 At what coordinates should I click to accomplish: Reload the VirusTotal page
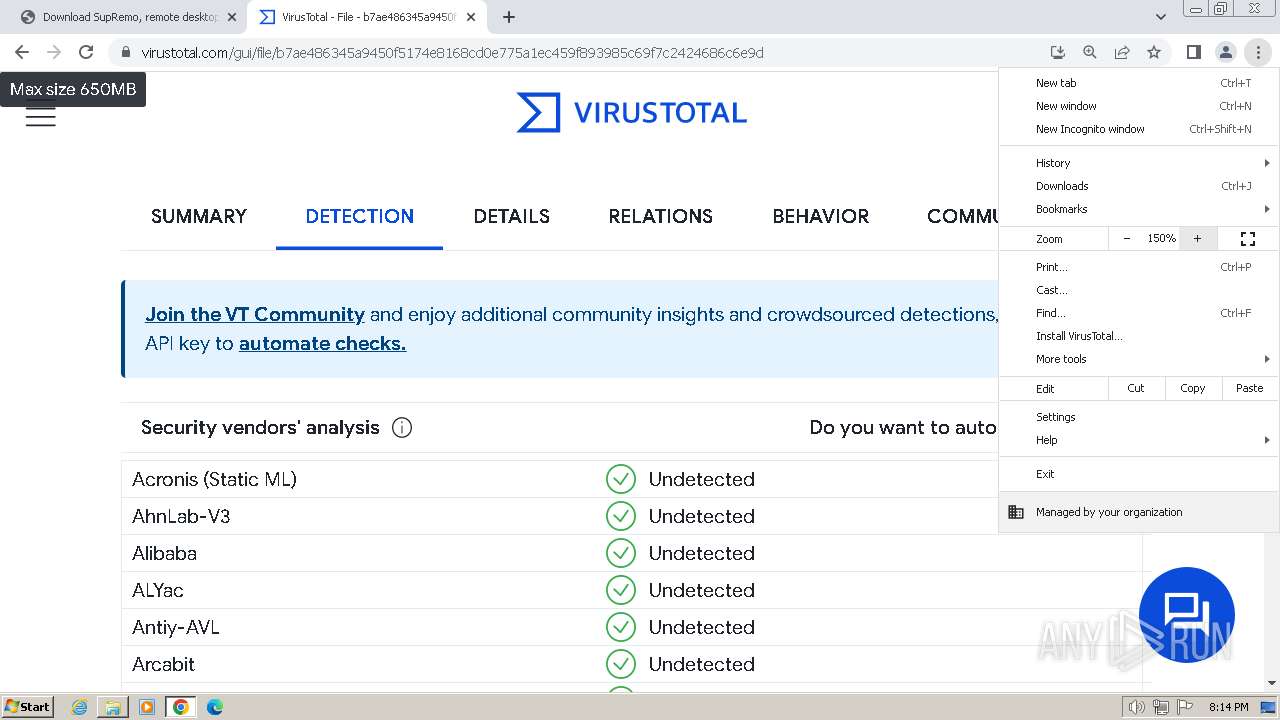pos(86,52)
